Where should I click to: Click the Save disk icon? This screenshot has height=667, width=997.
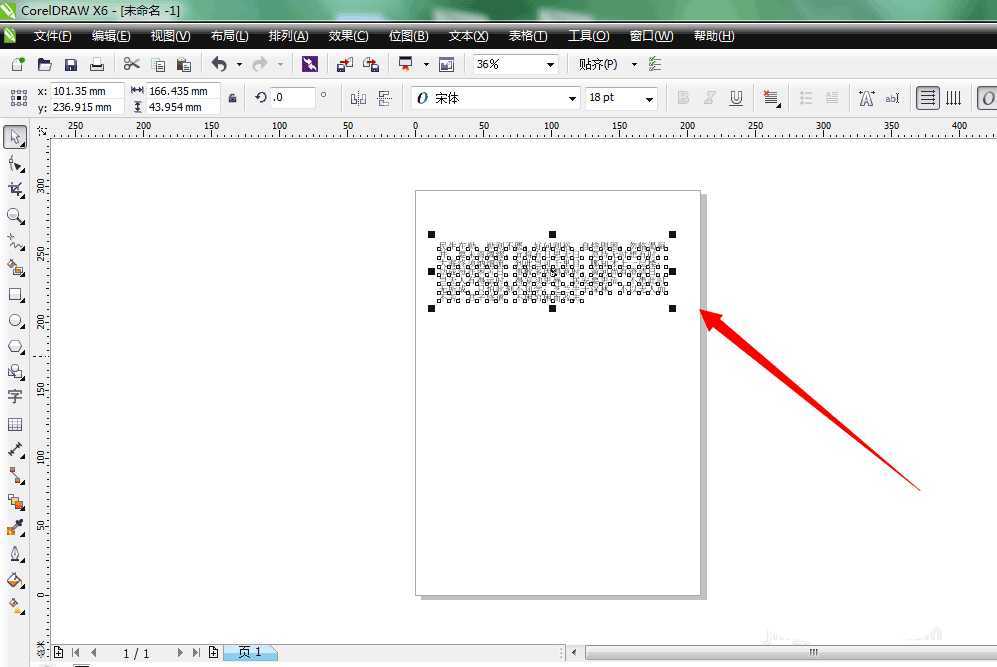[71, 64]
